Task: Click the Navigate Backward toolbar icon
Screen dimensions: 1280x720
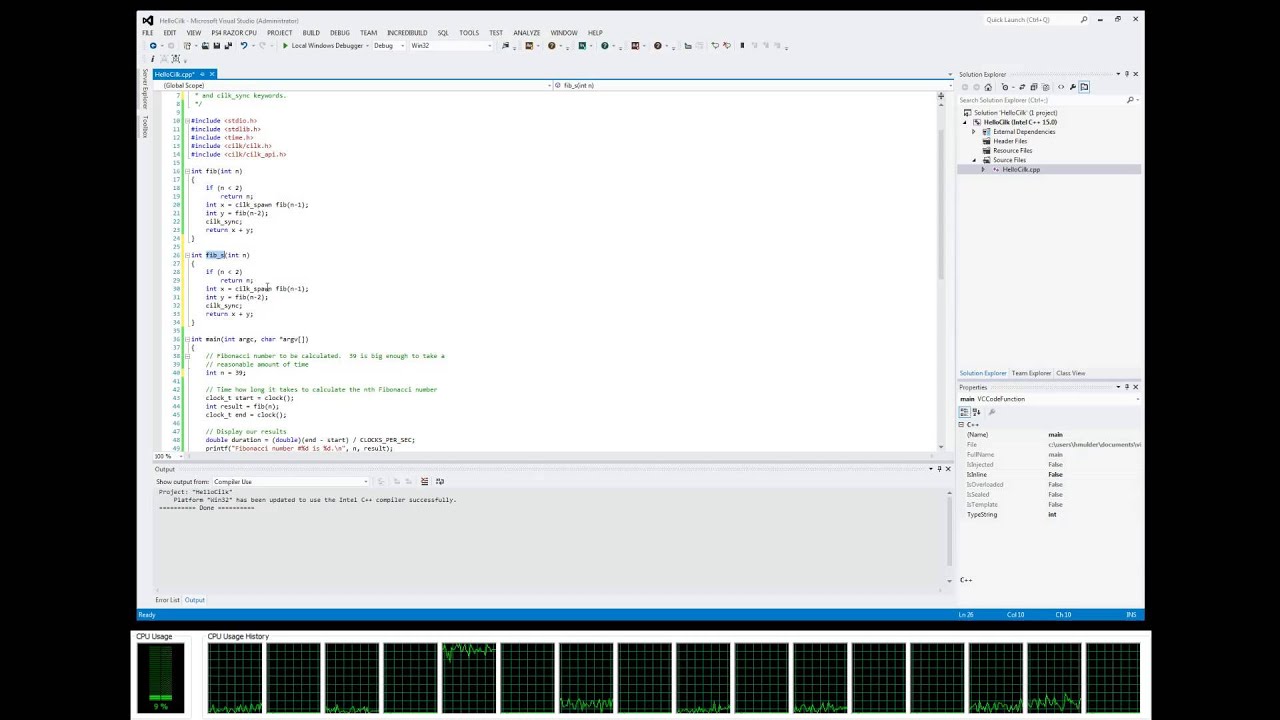Action: (x=153, y=46)
